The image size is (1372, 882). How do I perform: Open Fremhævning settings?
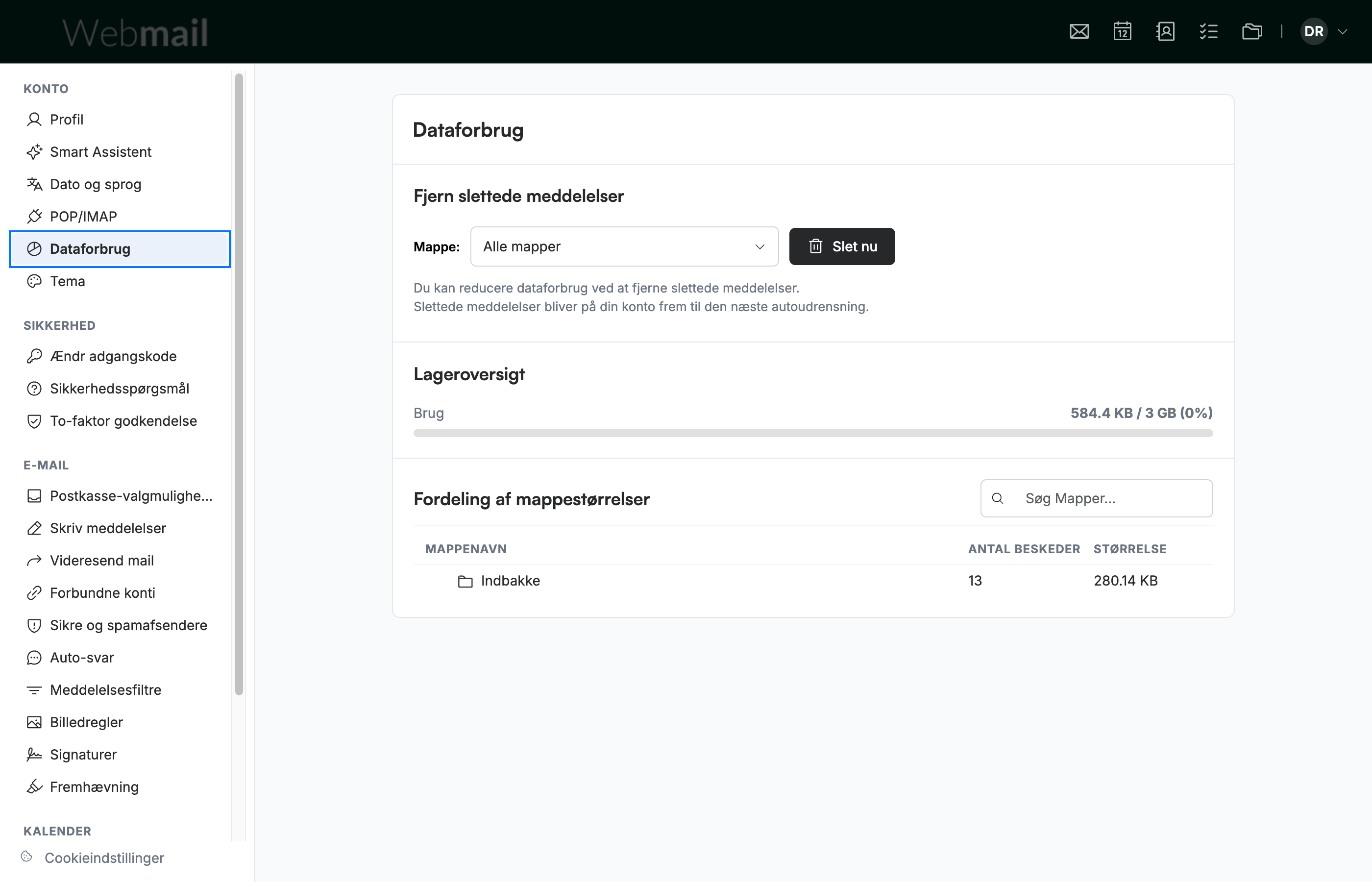120,787
